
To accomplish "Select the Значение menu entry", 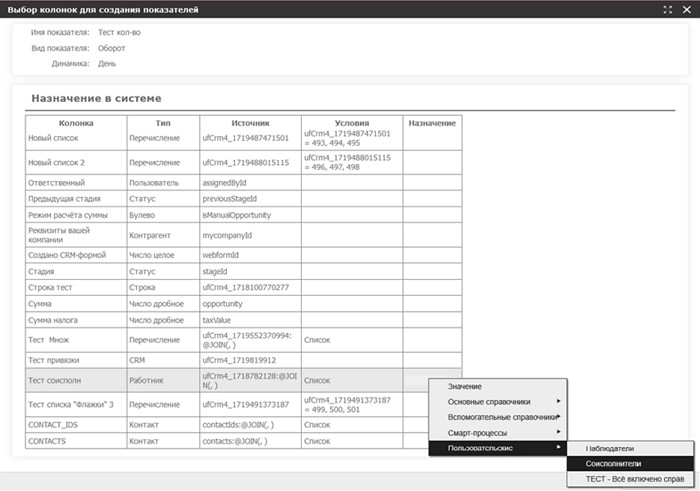I will click(498, 387).
